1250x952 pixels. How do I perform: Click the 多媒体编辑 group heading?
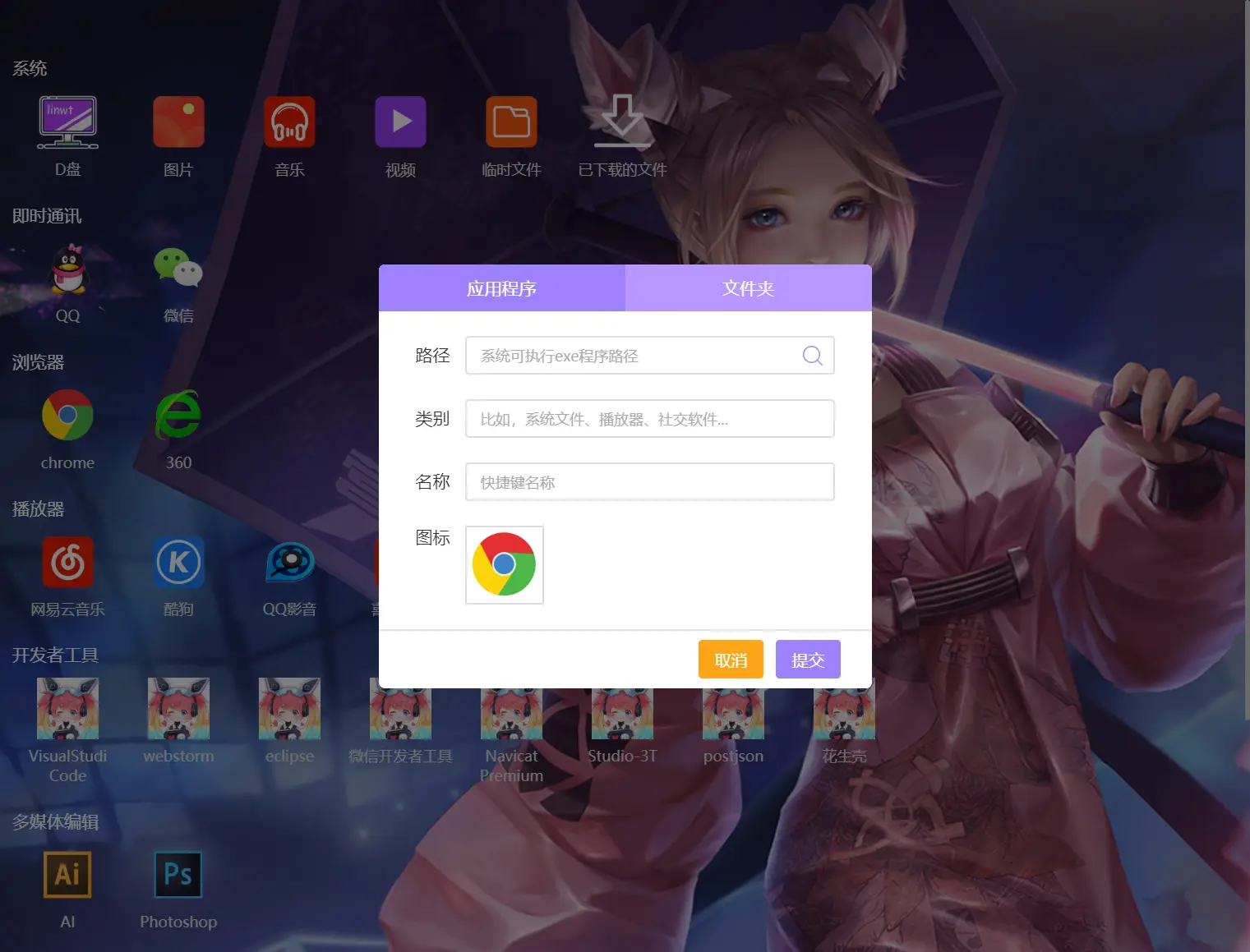tap(55, 822)
